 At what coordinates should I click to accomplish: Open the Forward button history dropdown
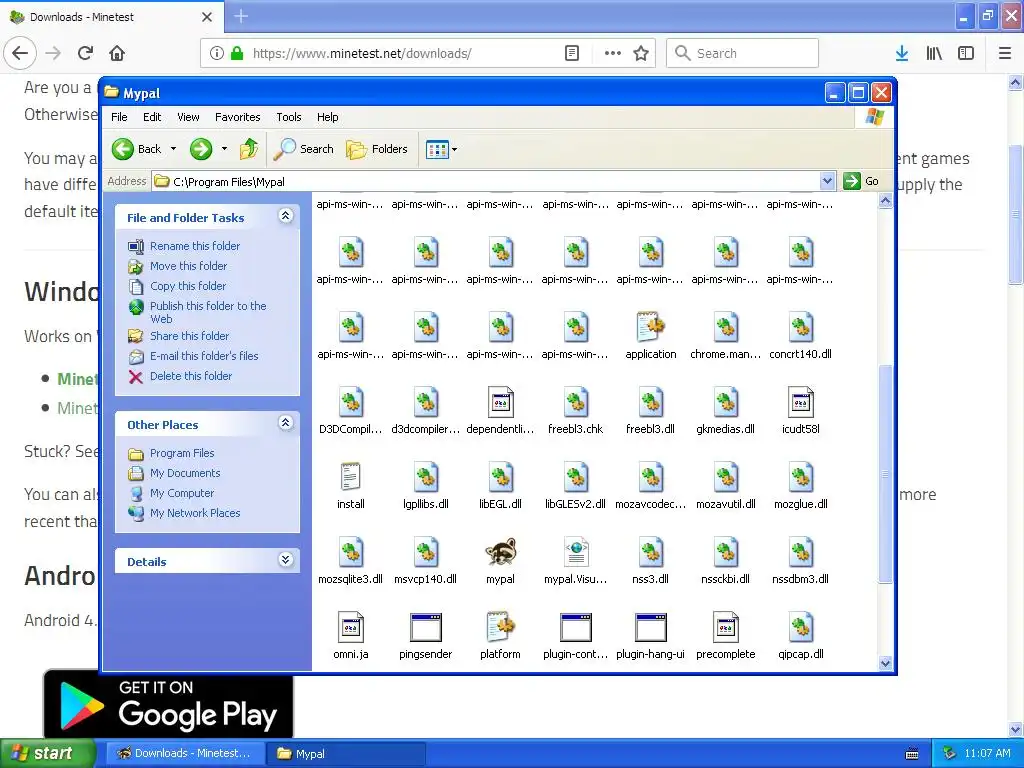click(224, 149)
